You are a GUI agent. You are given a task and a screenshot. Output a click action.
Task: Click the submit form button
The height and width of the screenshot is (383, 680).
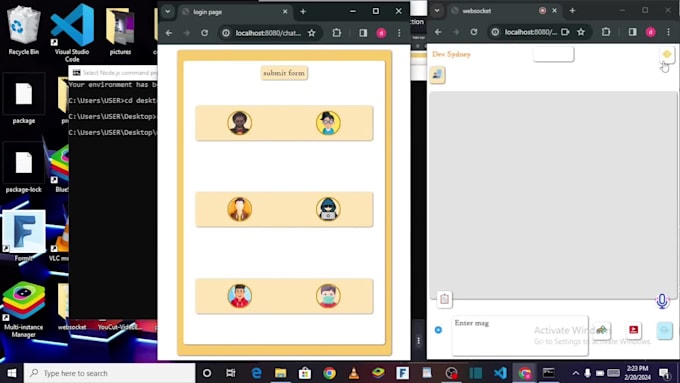[x=284, y=73]
